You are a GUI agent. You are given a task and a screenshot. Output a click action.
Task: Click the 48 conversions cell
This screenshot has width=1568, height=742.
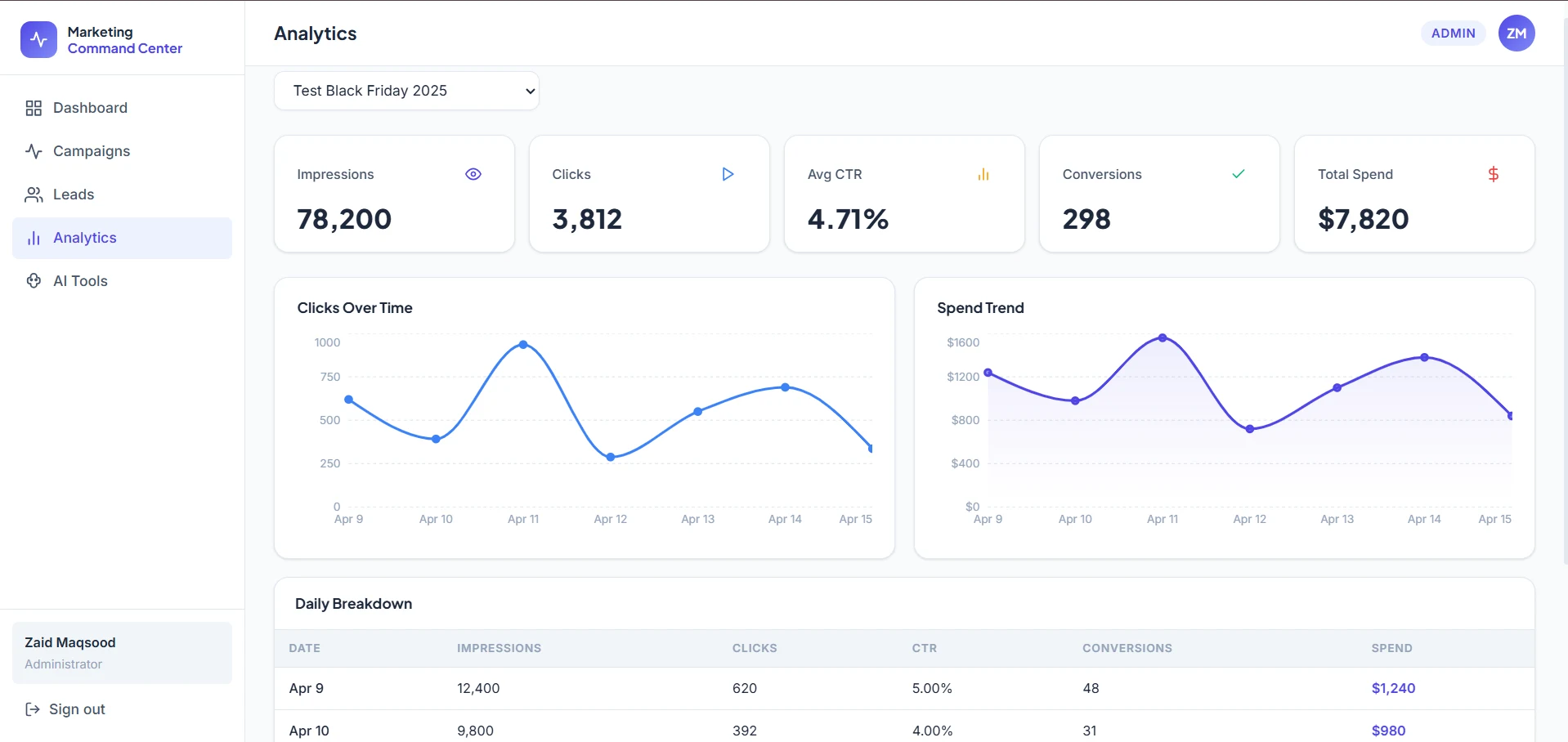pyautogui.click(x=1091, y=688)
